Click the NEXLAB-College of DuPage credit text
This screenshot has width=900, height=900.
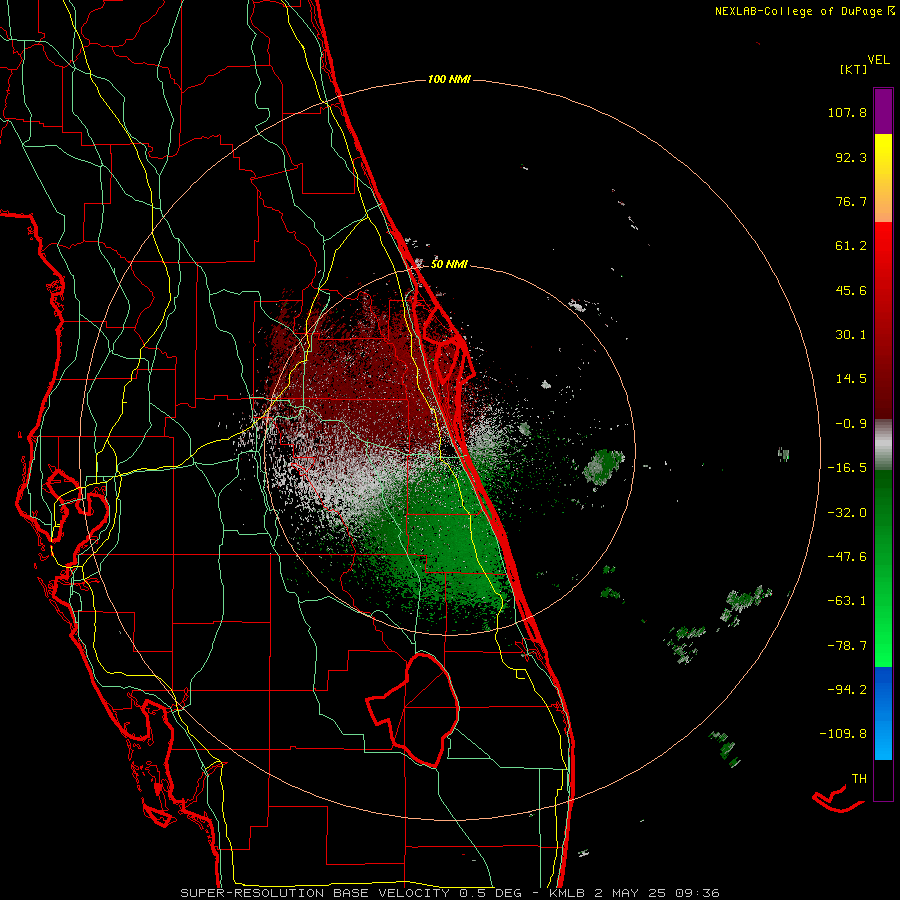click(x=804, y=11)
